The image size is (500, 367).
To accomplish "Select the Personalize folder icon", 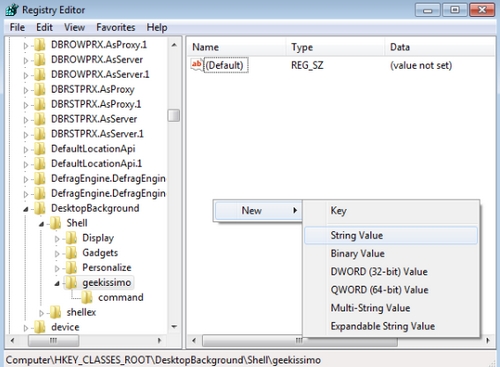I will coord(71,267).
